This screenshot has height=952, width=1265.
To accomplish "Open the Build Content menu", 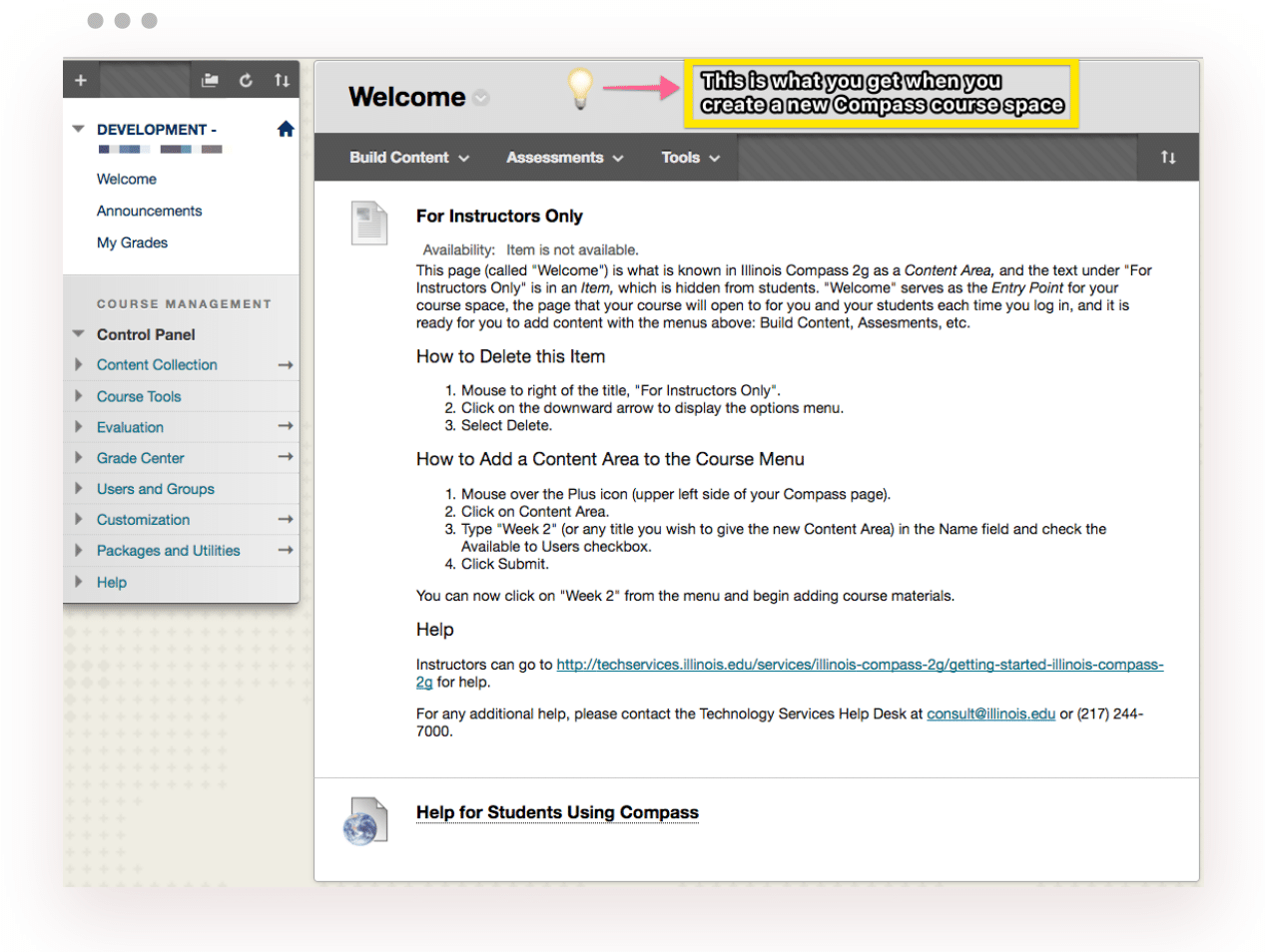I will (409, 158).
